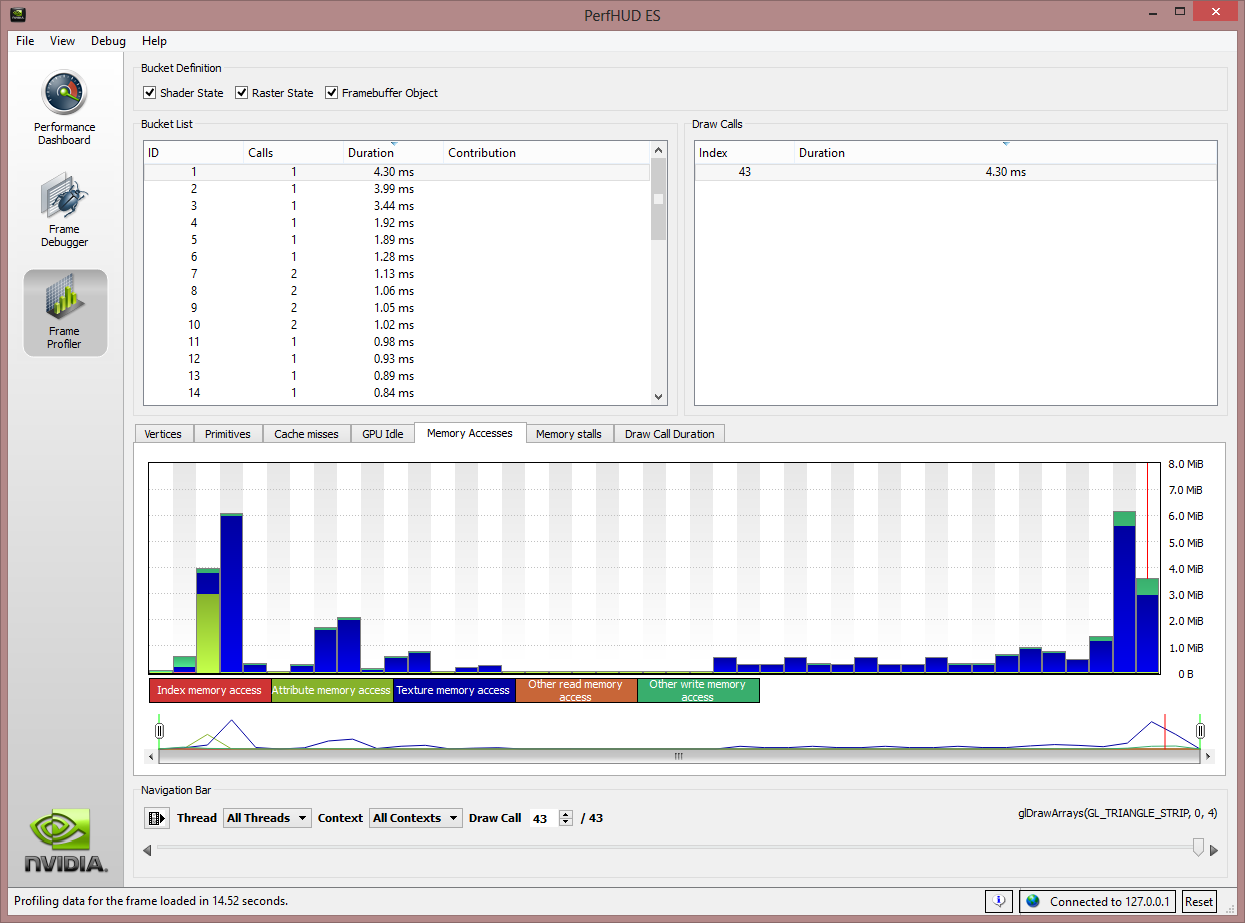Image resolution: width=1245 pixels, height=923 pixels.
Task: Increment the Draw Call number stepper
Action: pyautogui.click(x=566, y=813)
